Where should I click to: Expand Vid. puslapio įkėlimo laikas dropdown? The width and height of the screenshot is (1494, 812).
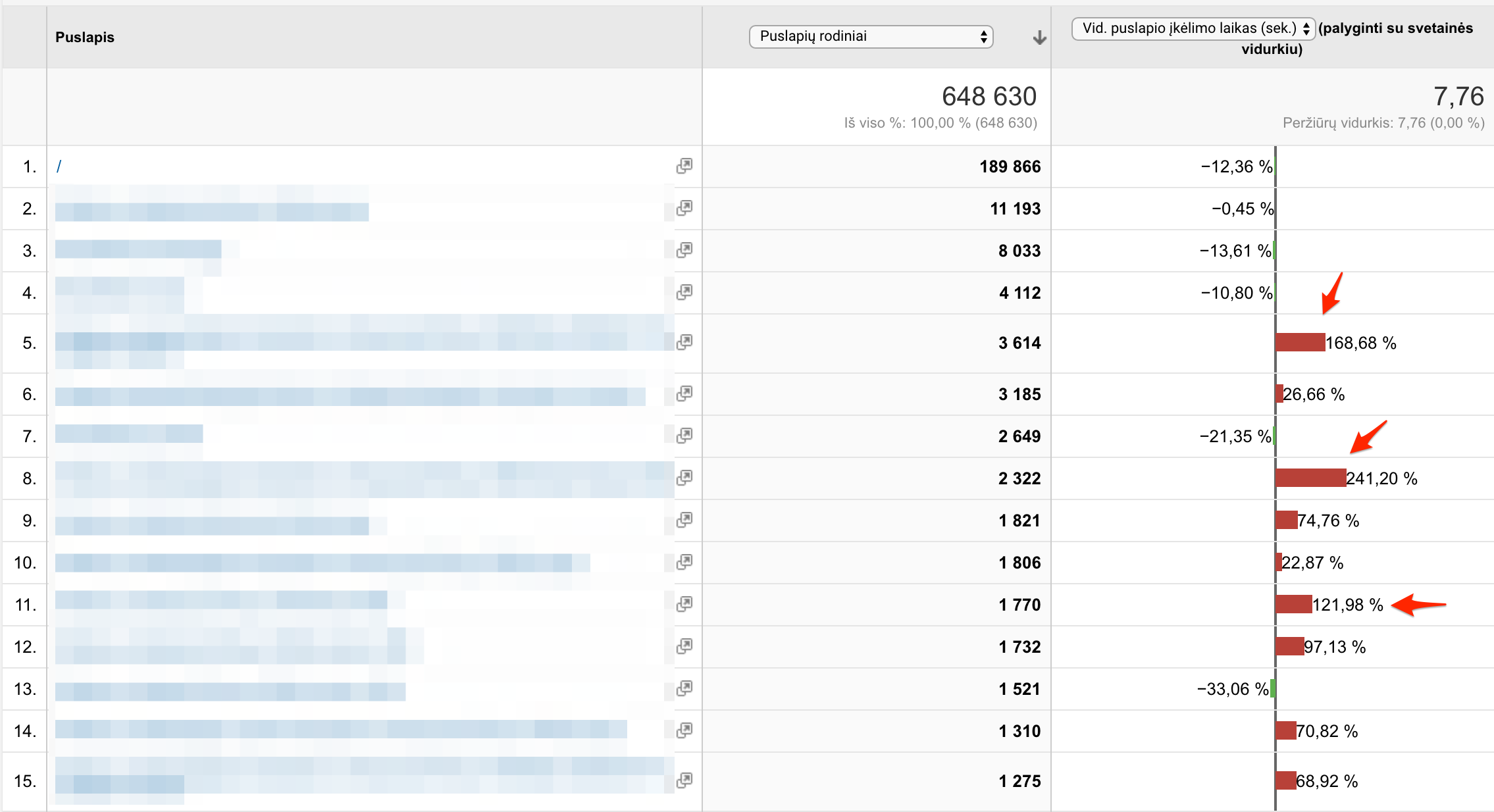click(x=1193, y=28)
